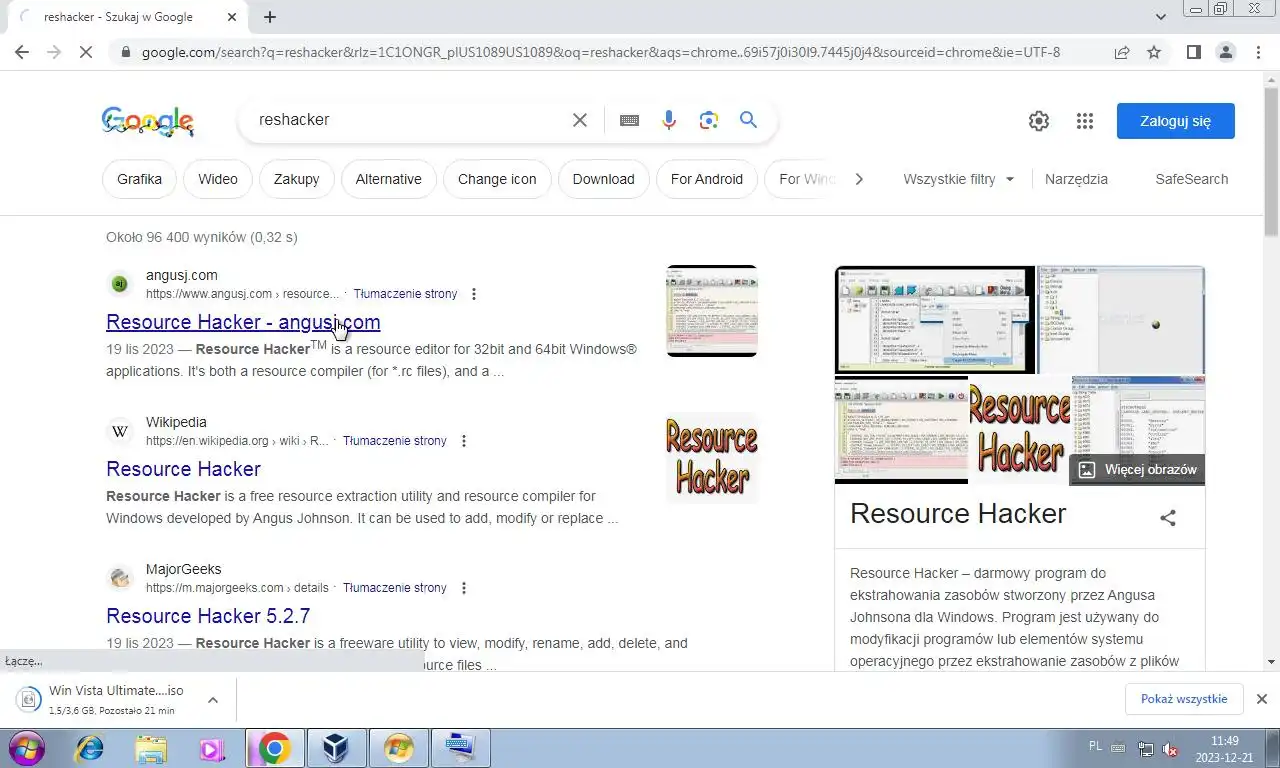Filter results by Grafika

[x=139, y=179]
